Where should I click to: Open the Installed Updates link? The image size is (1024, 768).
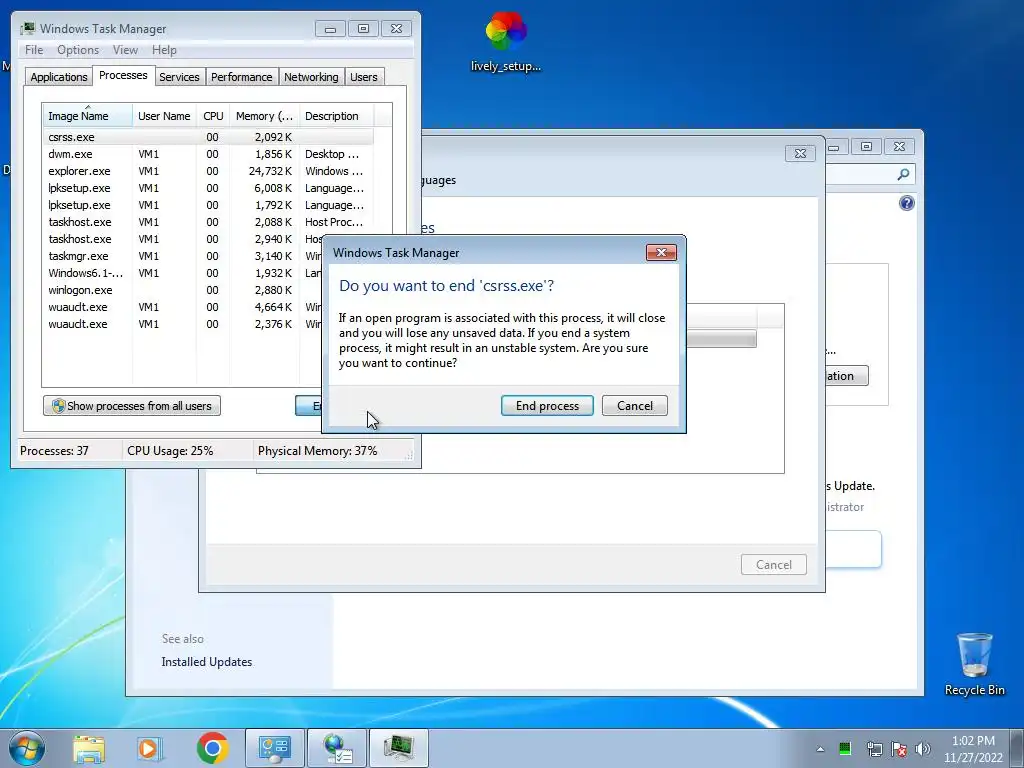(x=206, y=662)
